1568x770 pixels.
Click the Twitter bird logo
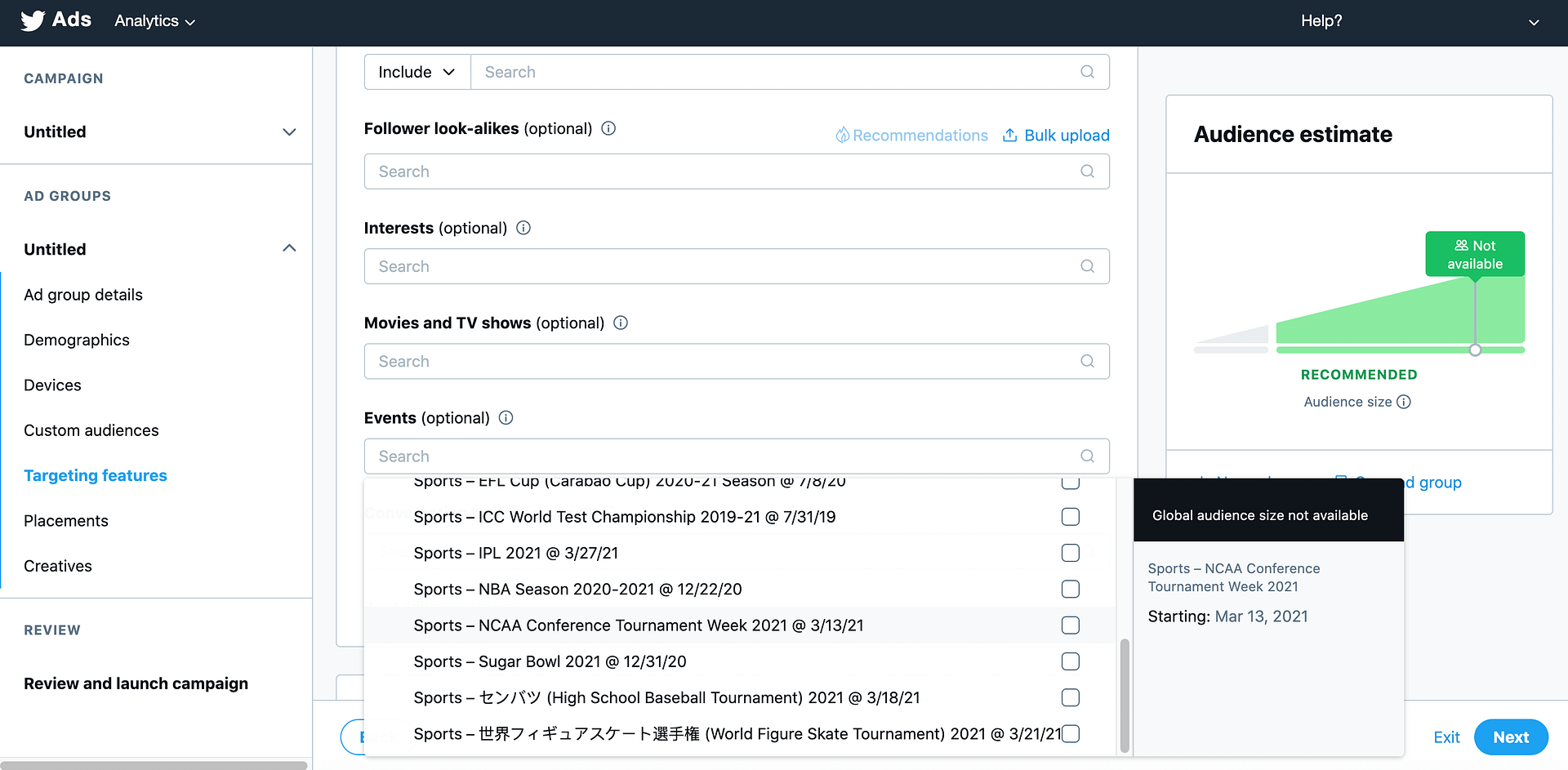33,20
